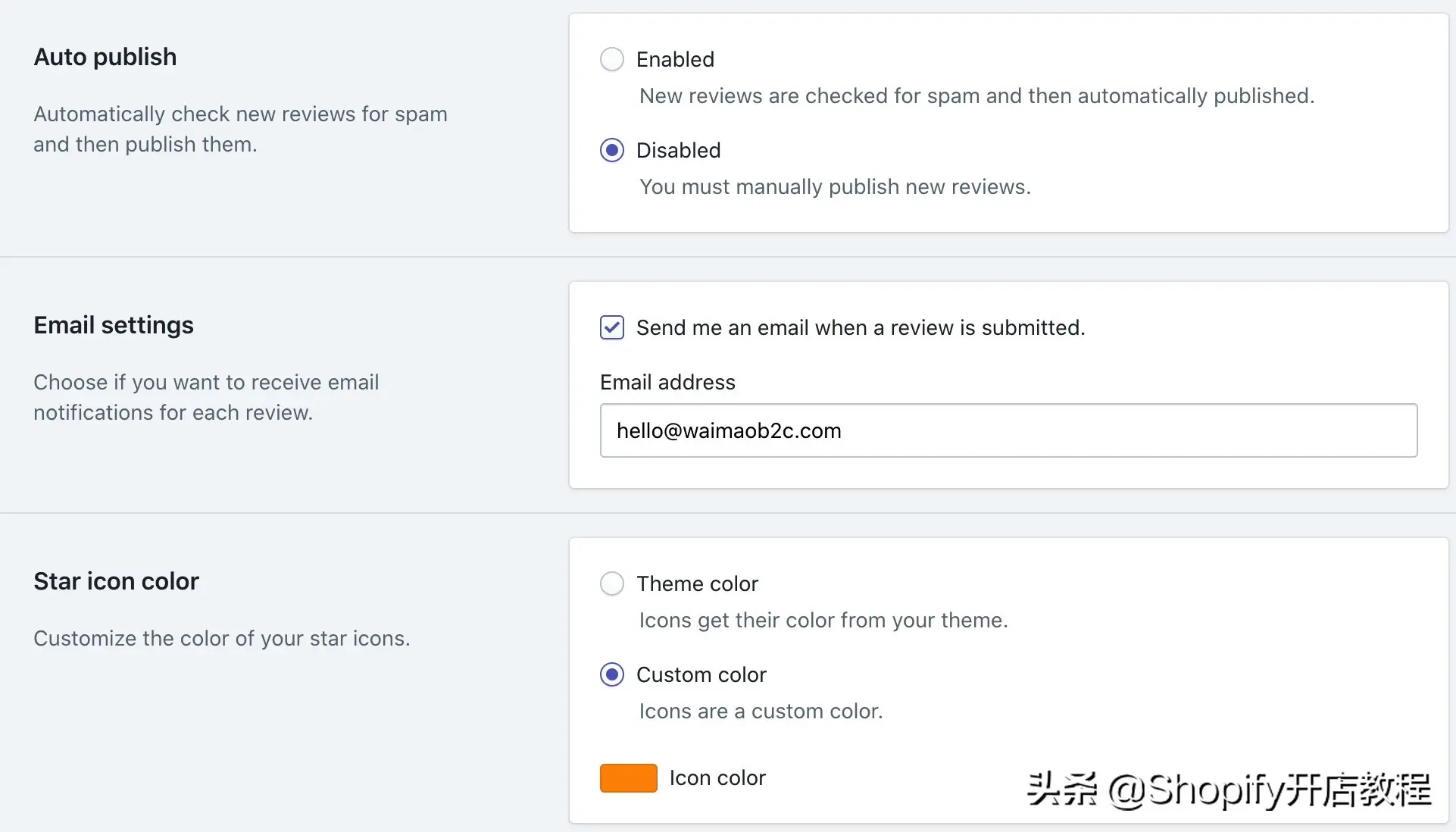
Task: Click the 'Theme color' option label
Action: tap(697, 583)
